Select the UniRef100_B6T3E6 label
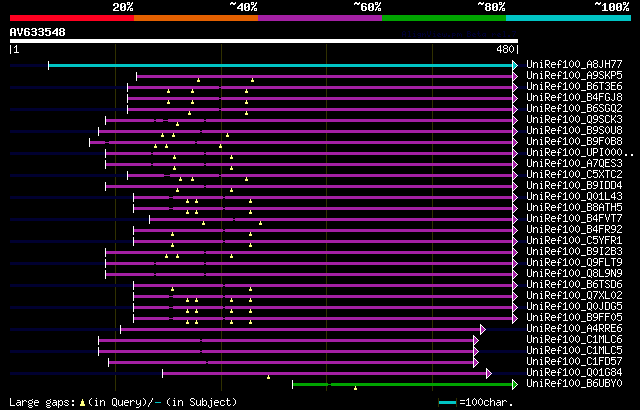The height and width of the screenshot is (410, 640). pos(574,86)
